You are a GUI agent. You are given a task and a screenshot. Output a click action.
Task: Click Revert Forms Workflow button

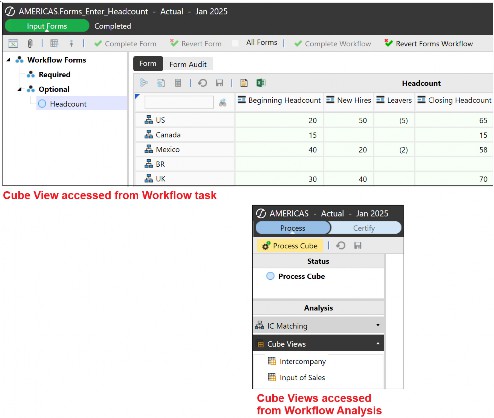(x=429, y=43)
